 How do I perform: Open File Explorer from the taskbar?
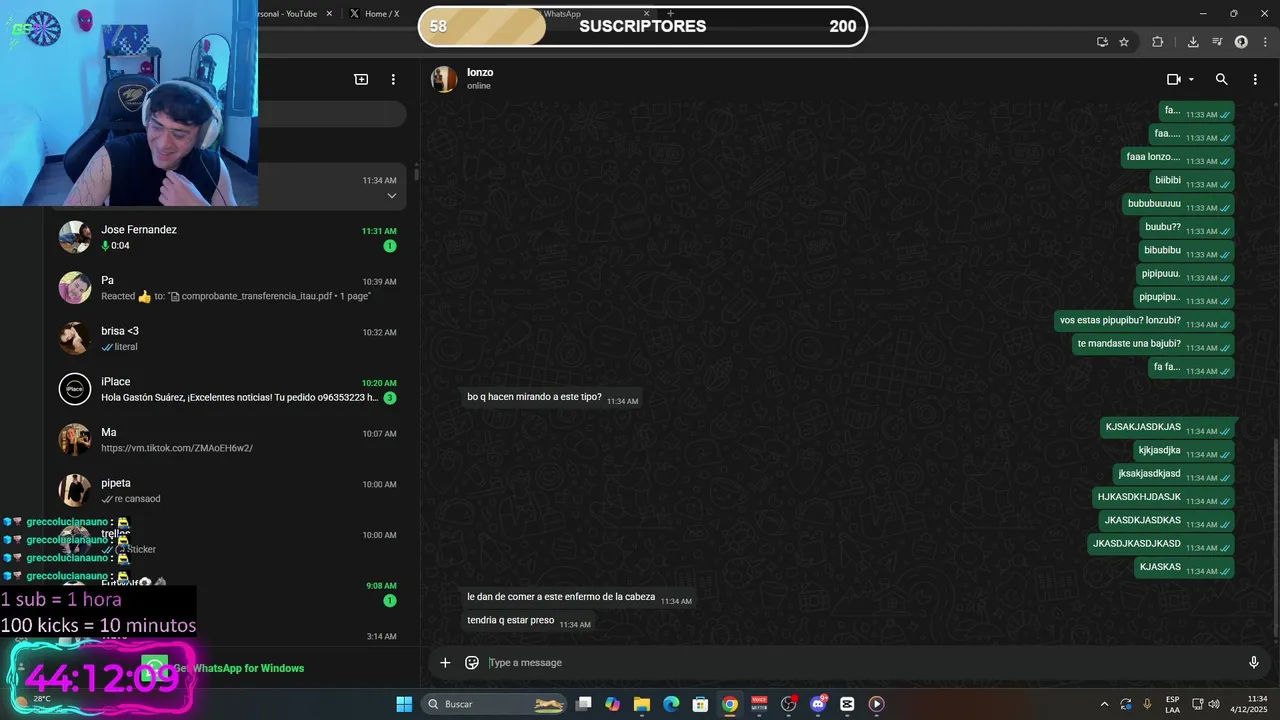pyautogui.click(x=642, y=704)
